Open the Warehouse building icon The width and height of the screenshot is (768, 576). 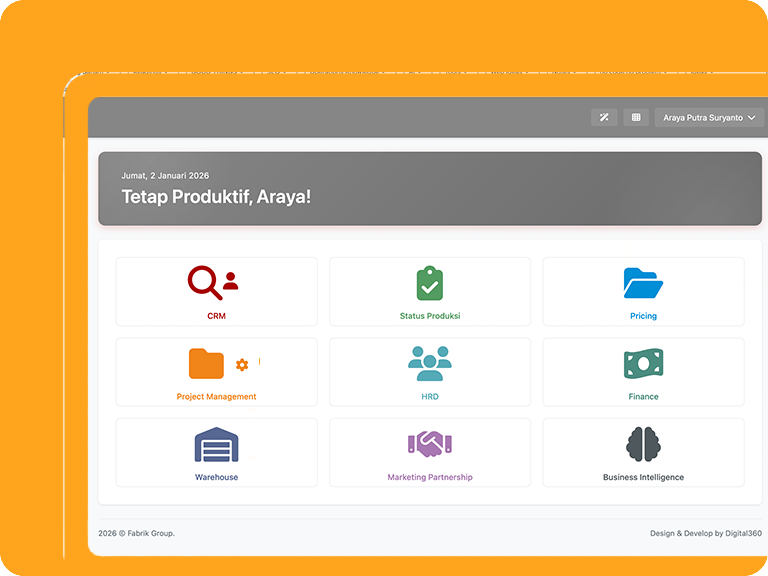(x=216, y=444)
